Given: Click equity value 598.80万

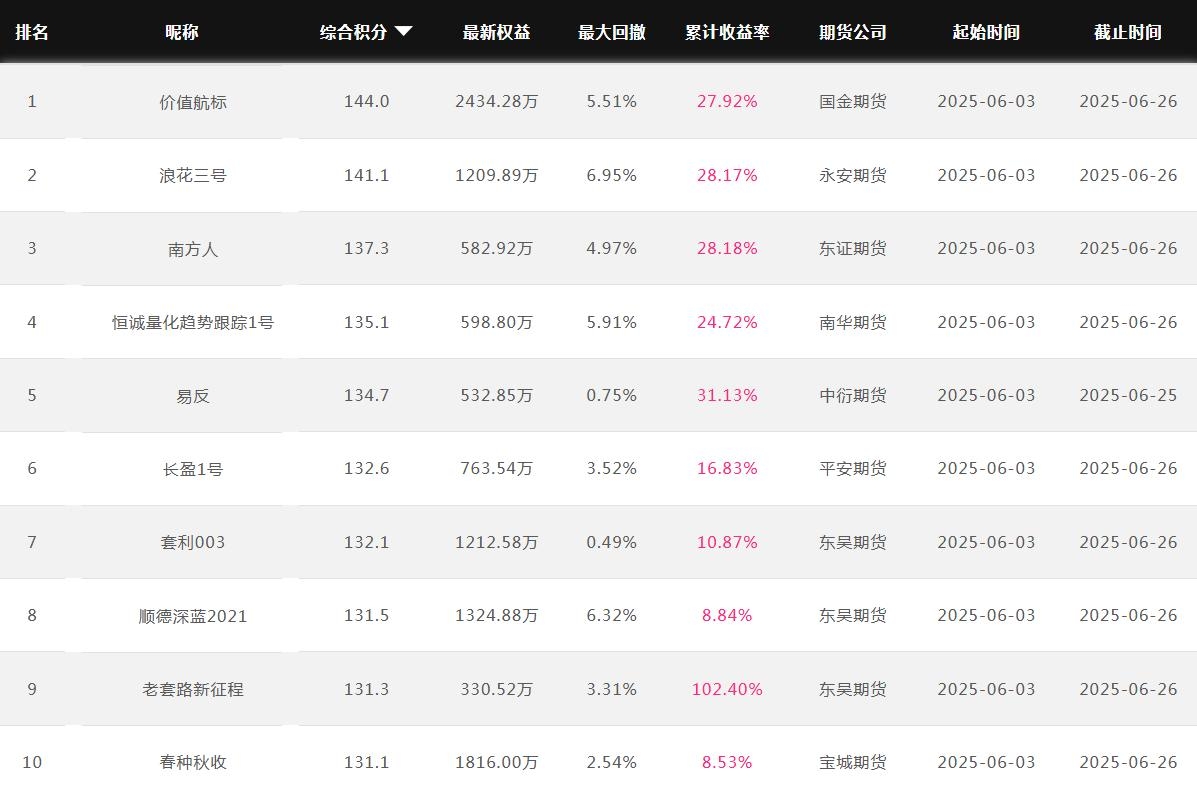Looking at the screenshot, I should (x=496, y=322).
